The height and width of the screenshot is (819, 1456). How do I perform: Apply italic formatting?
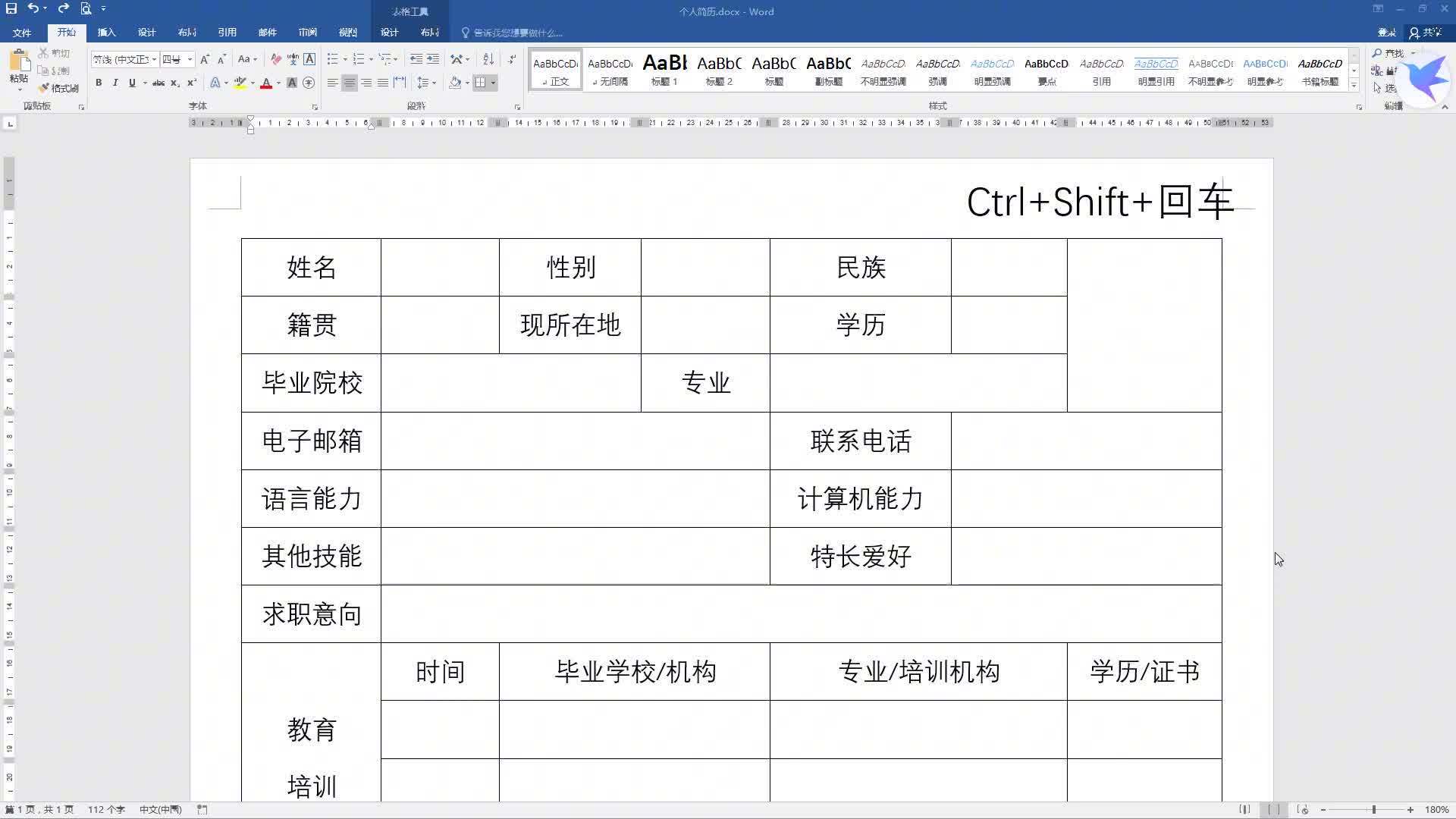tap(115, 83)
